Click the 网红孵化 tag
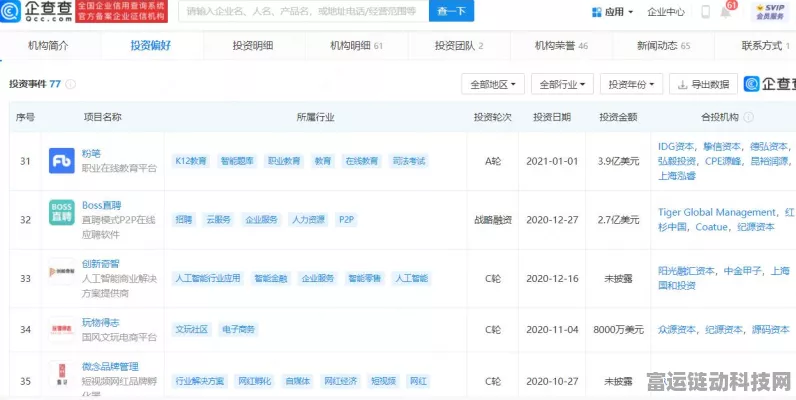This screenshot has height=400, width=796. (255, 381)
